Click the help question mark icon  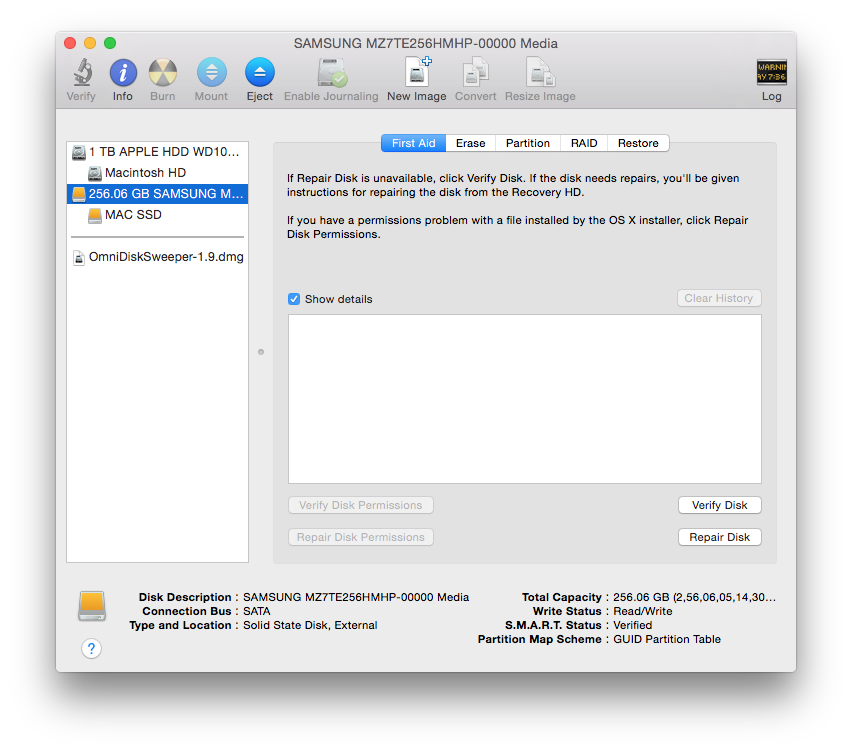click(91, 648)
